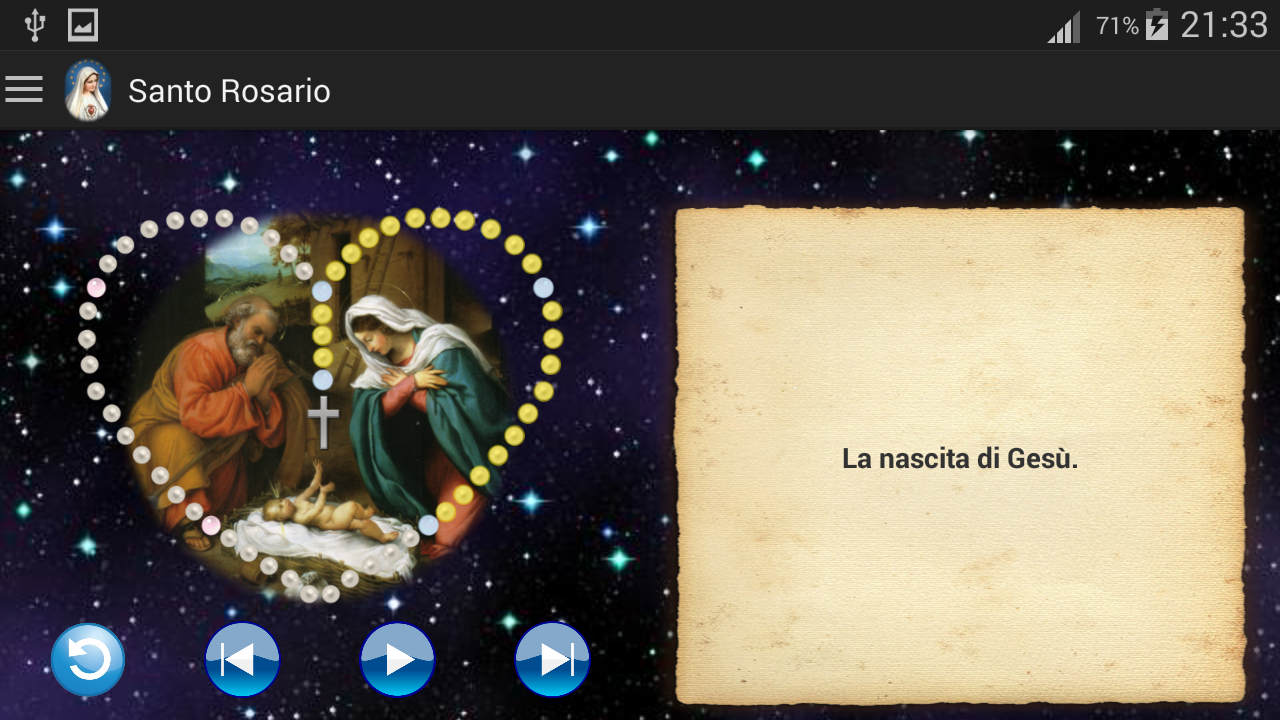1280x720 pixels.
Task: Open the screenshot notification image icon
Action: tap(83, 25)
